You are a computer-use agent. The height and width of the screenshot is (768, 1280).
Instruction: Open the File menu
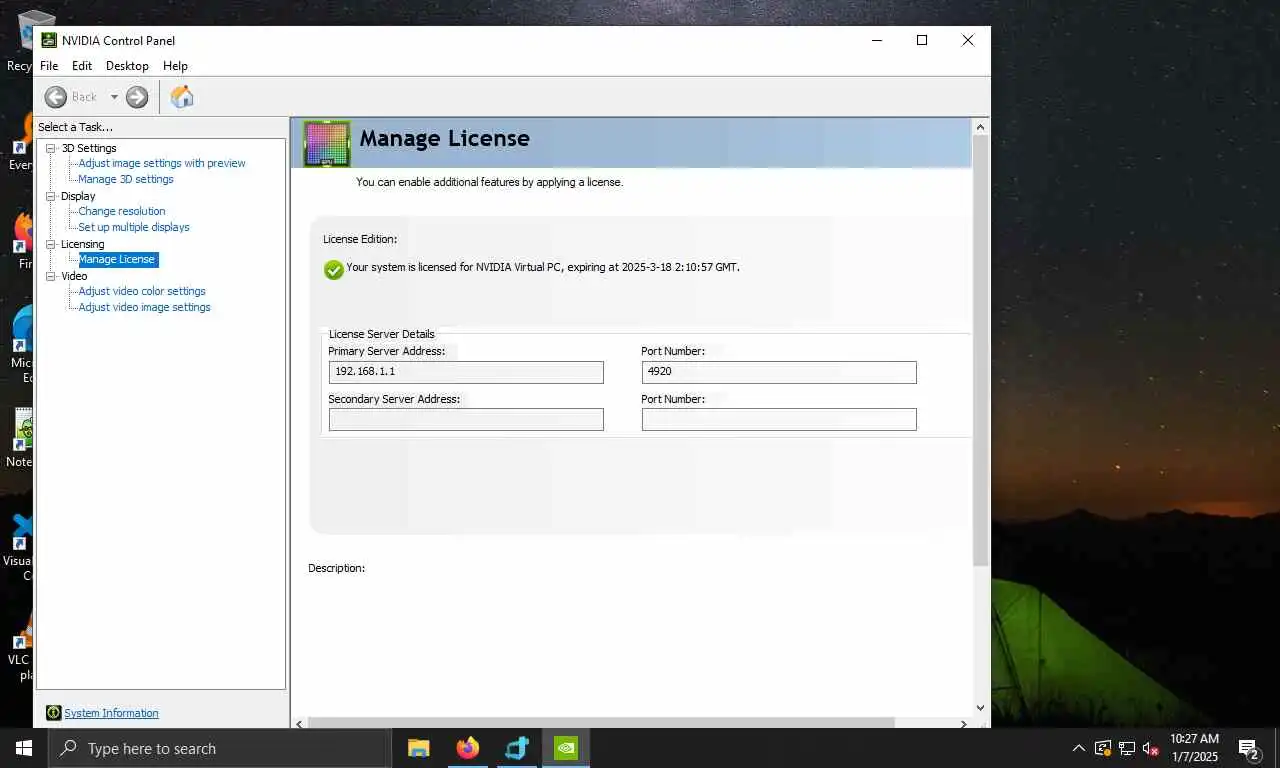coord(49,66)
